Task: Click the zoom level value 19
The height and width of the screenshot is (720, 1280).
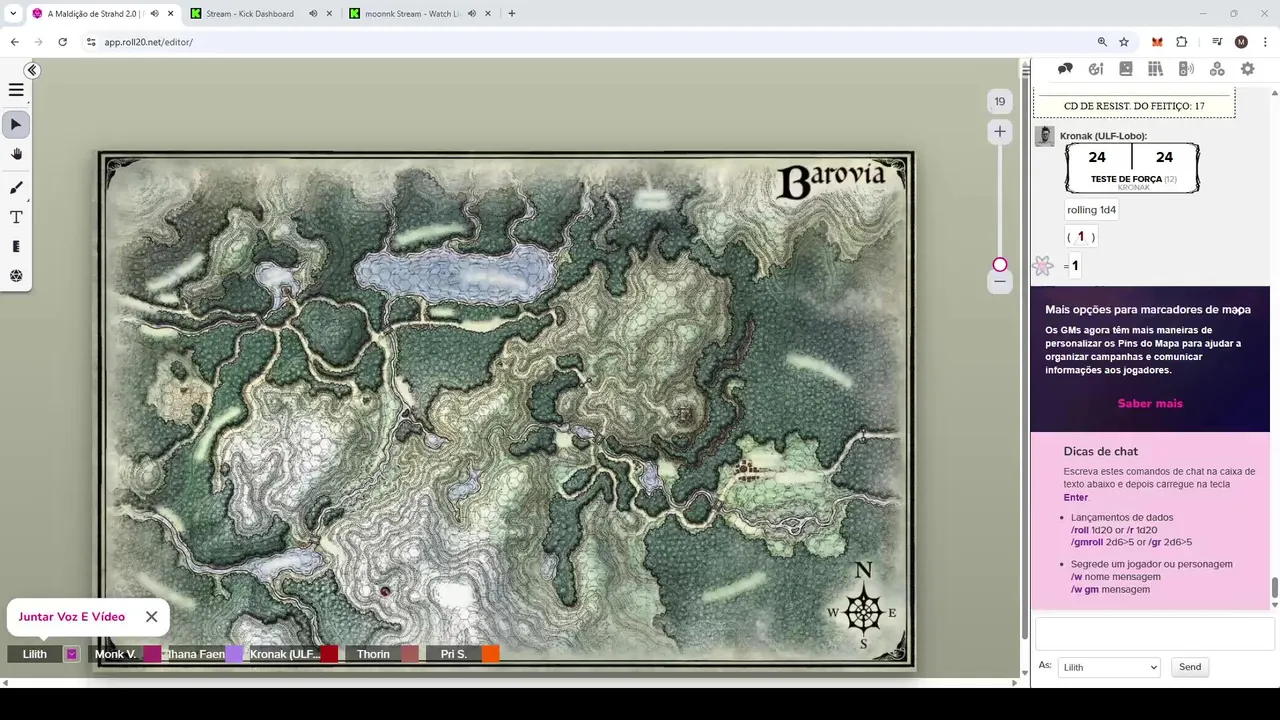Action: [x=999, y=101]
